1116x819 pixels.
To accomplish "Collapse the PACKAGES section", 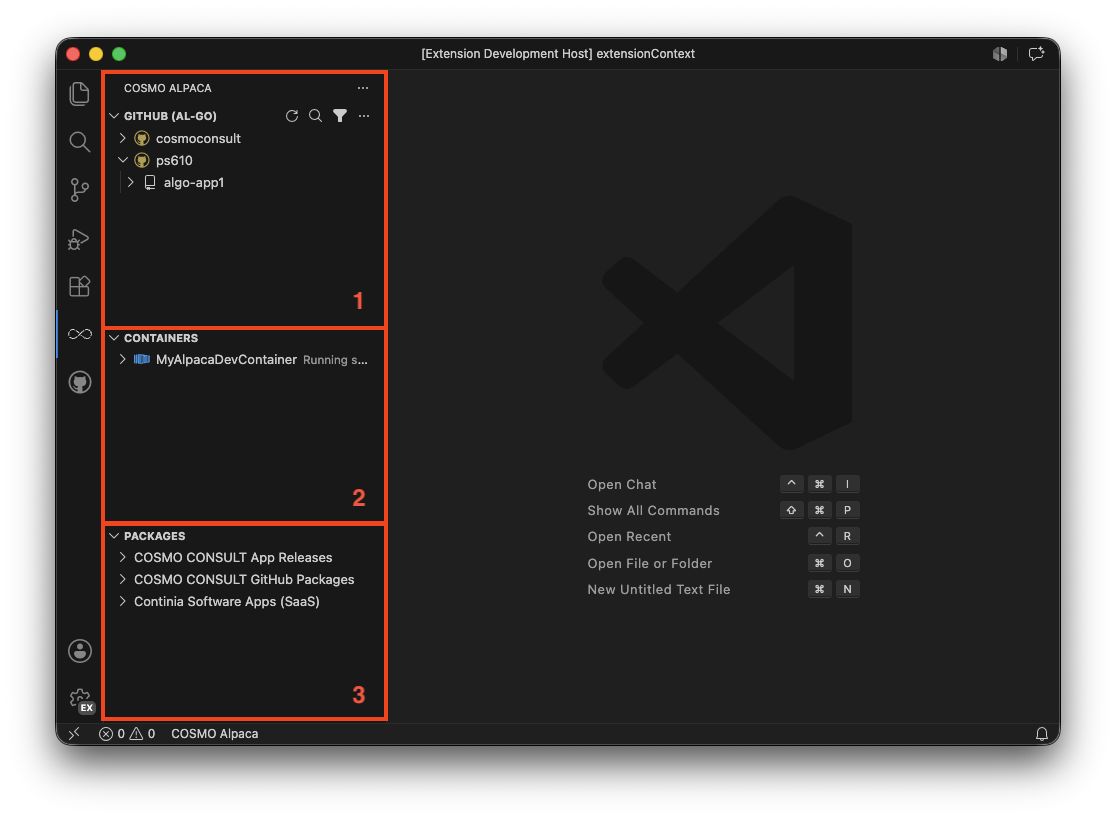I will click(114, 536).
